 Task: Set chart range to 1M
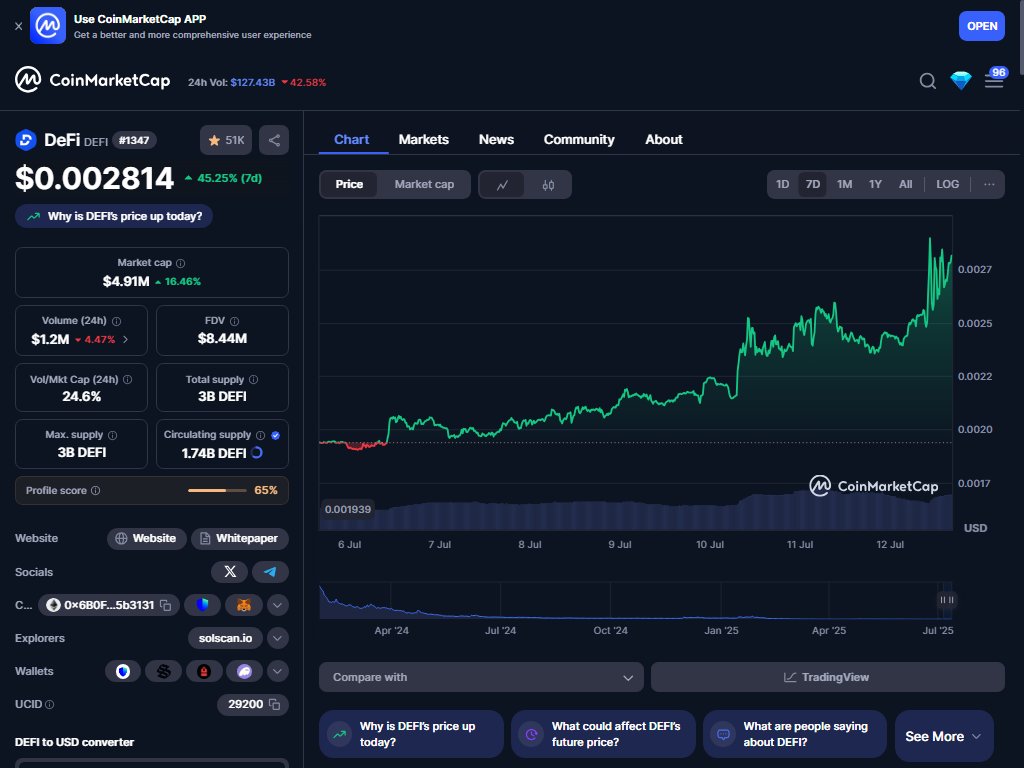[x=844, y=184]
